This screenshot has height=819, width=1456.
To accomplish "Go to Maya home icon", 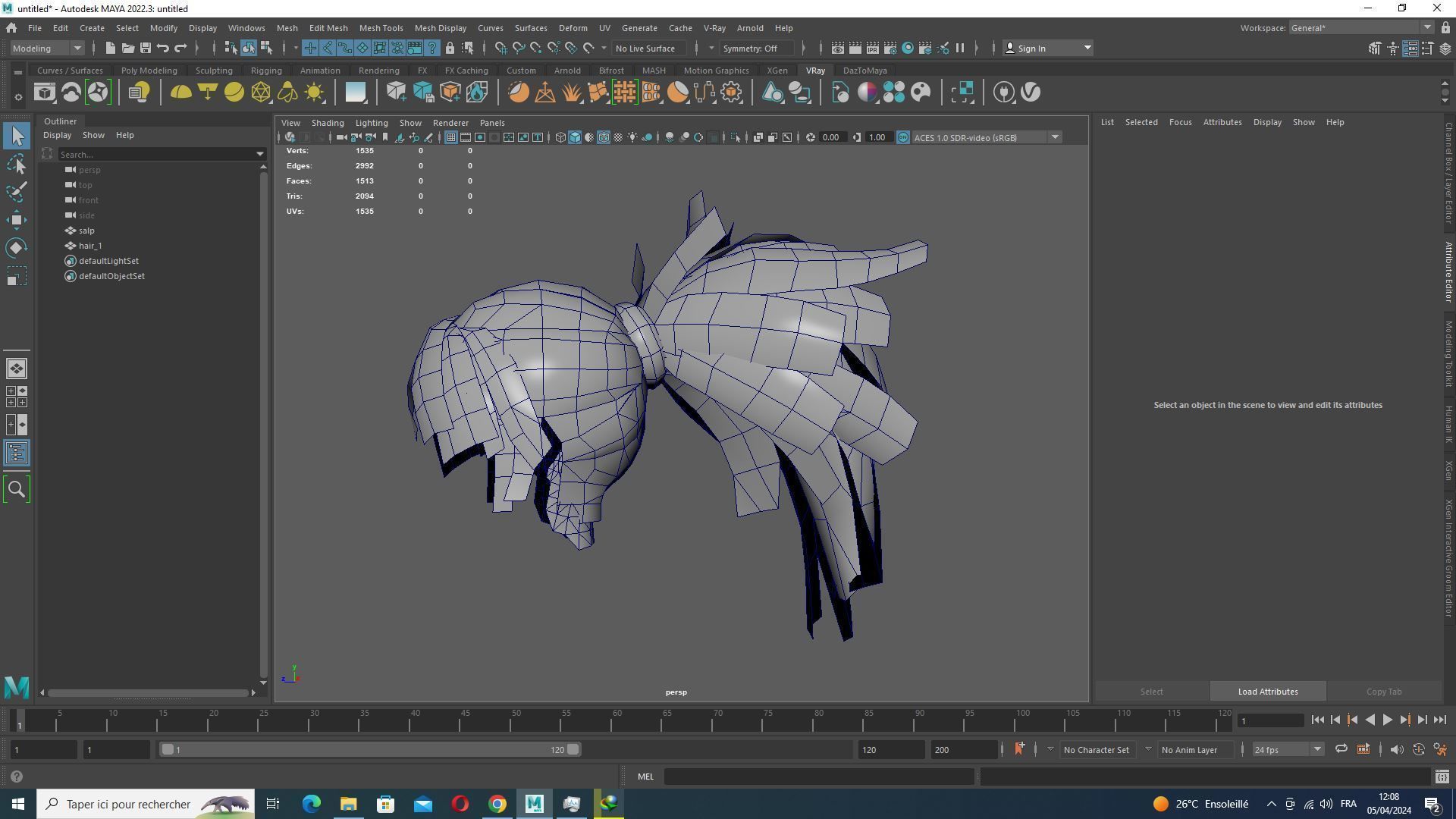I will pyautogui.click(x=11, y=28).
